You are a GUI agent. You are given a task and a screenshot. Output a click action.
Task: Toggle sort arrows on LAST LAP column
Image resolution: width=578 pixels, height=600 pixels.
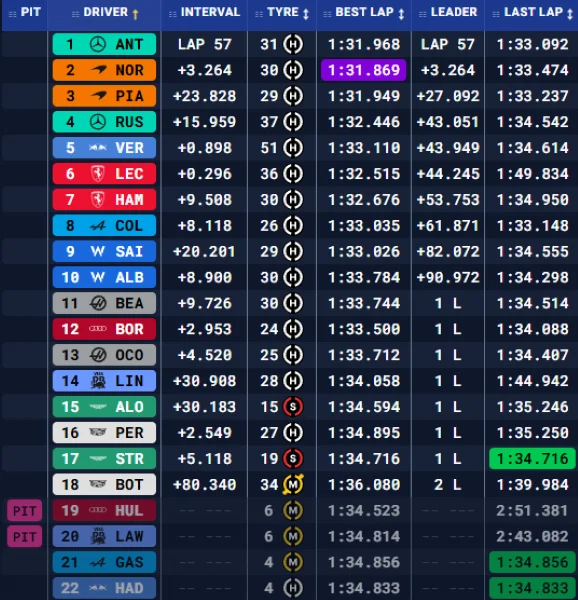point(570,14)
